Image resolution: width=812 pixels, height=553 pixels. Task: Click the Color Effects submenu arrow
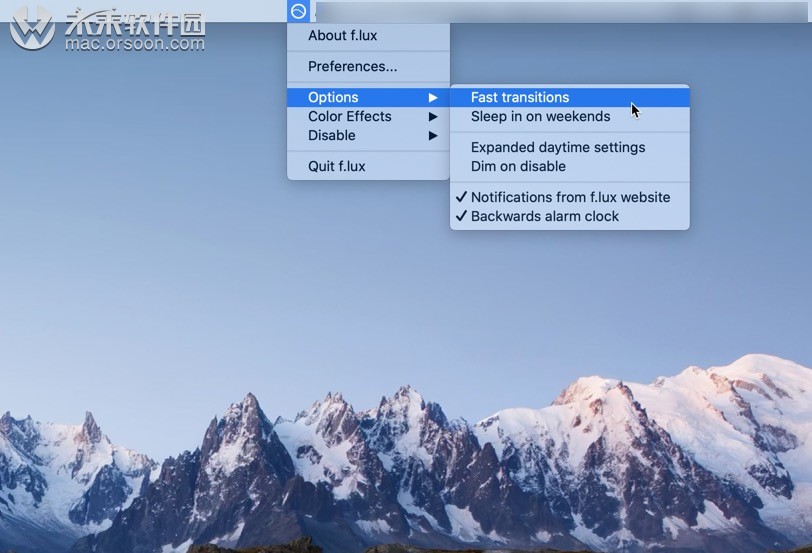pyautogui.click(x=433, y=117)
